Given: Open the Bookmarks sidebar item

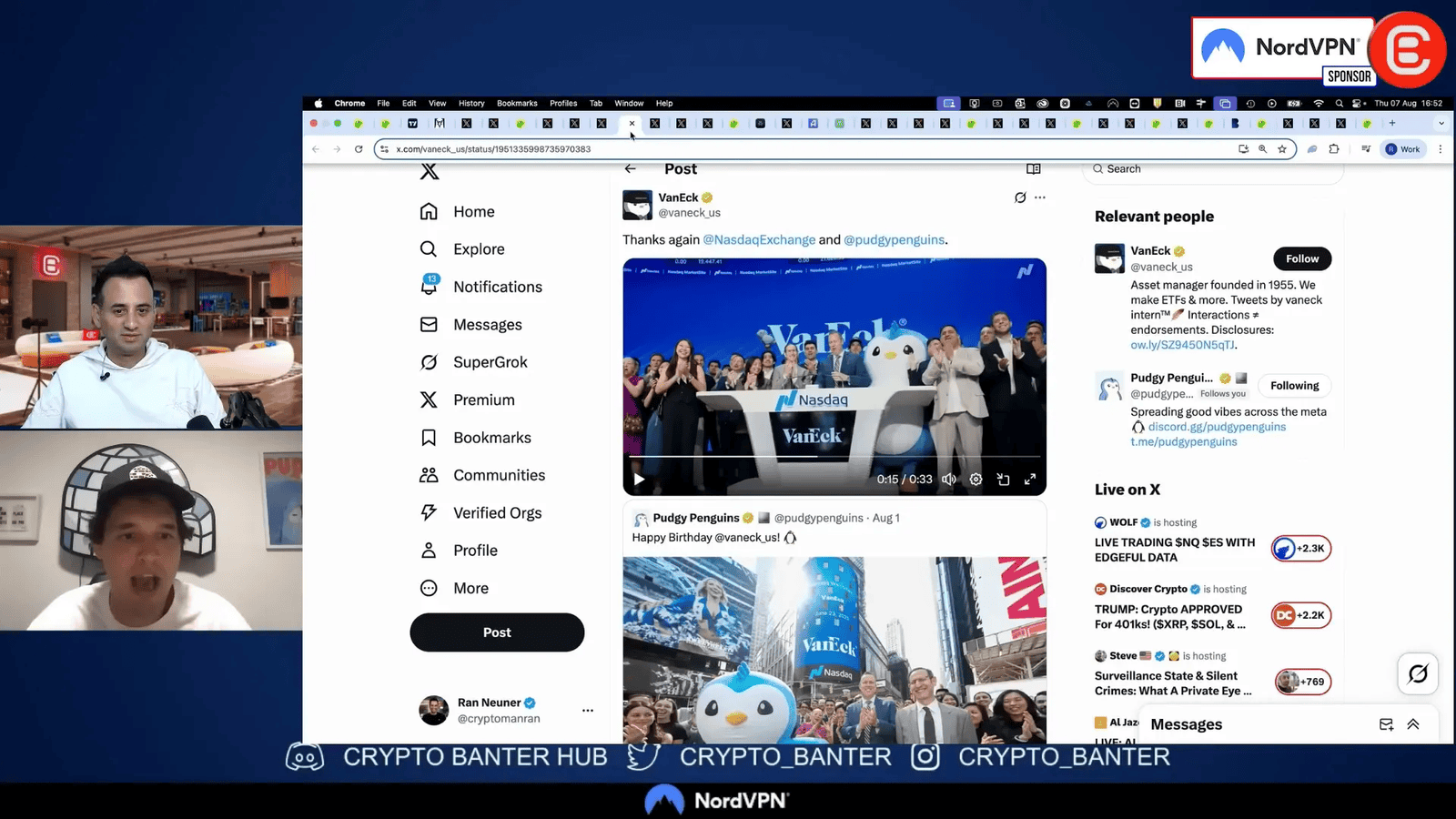Looking at the screenshot, I should (491, 438).
